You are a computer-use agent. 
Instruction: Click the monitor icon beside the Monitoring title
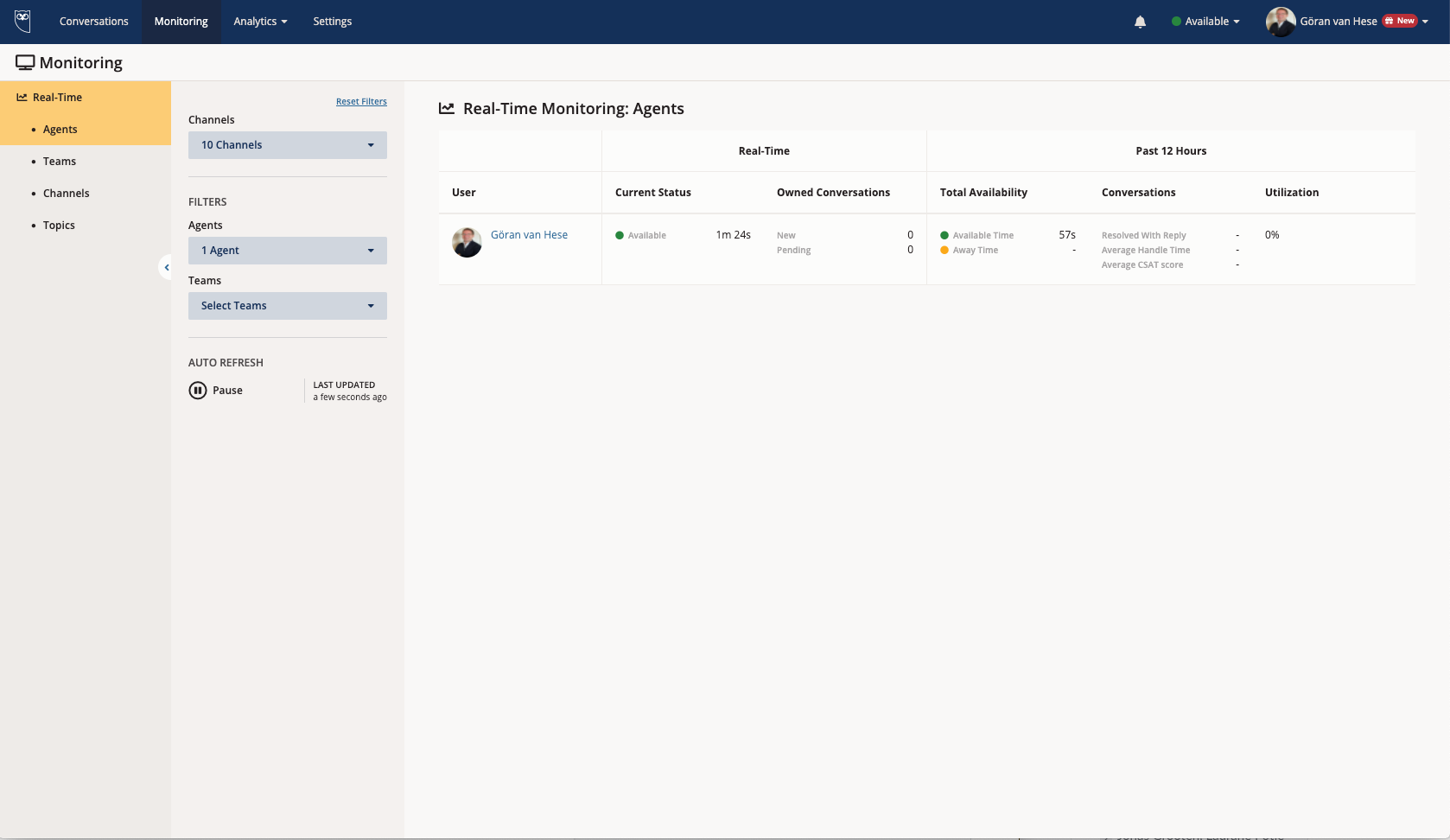(x=25, y=63)
